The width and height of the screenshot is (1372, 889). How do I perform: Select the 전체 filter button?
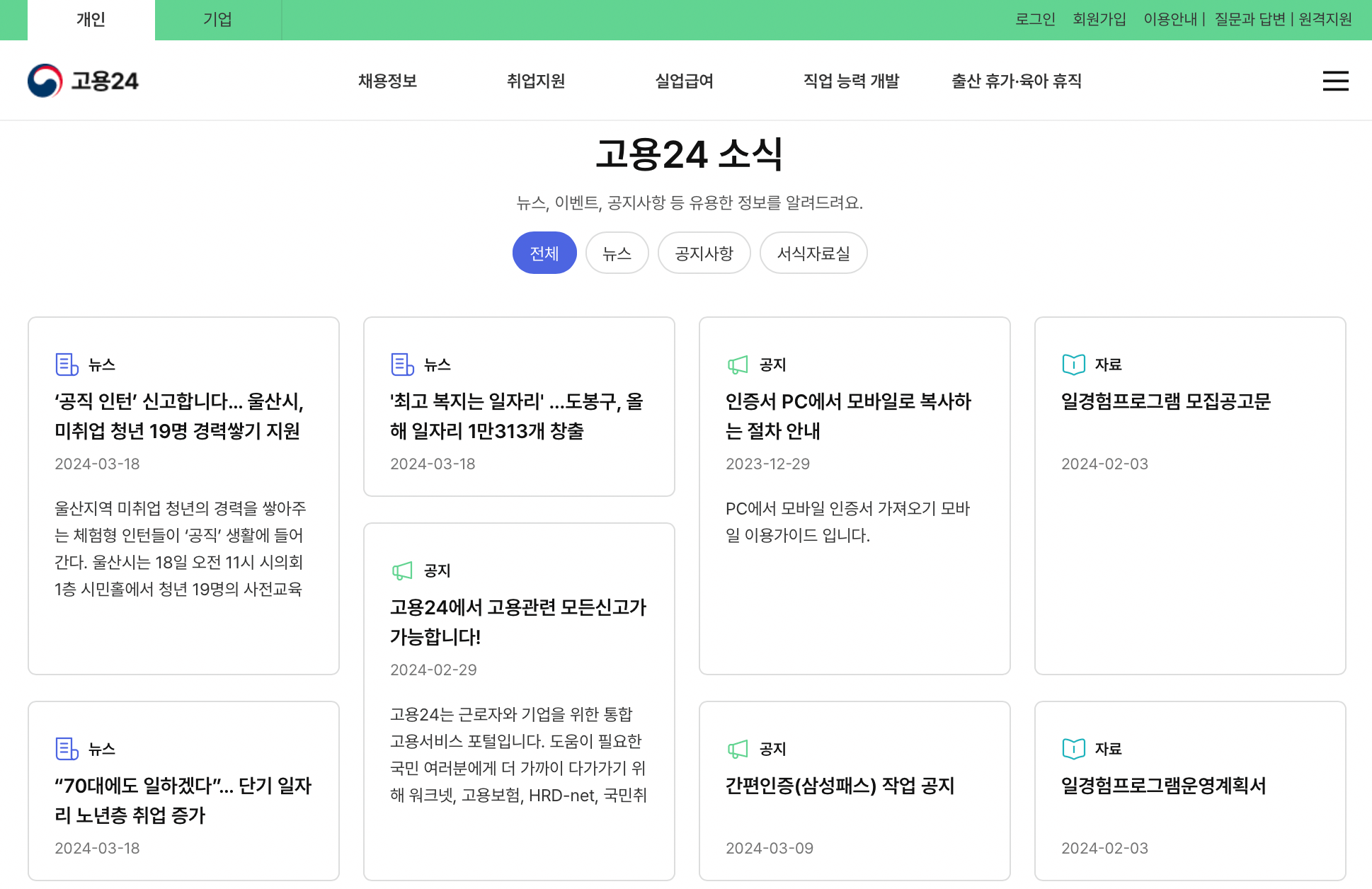tap(544, 253)
